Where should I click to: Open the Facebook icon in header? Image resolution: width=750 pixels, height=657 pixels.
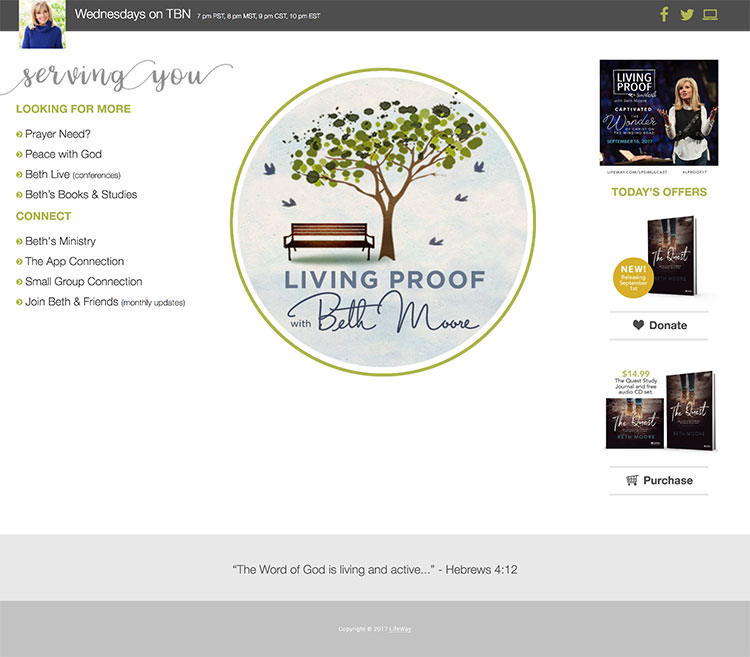pos(664,14)
